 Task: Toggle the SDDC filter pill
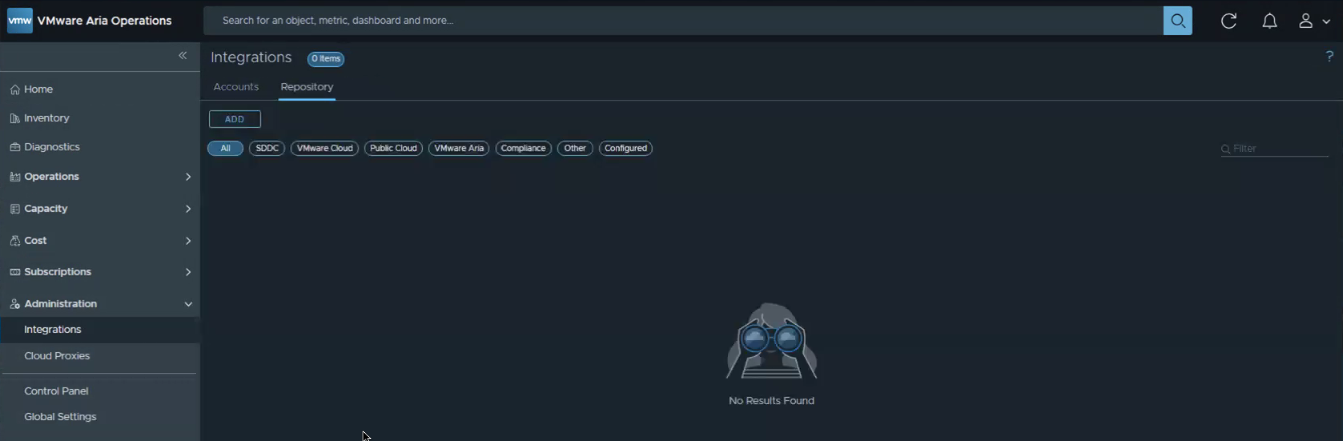267,148
